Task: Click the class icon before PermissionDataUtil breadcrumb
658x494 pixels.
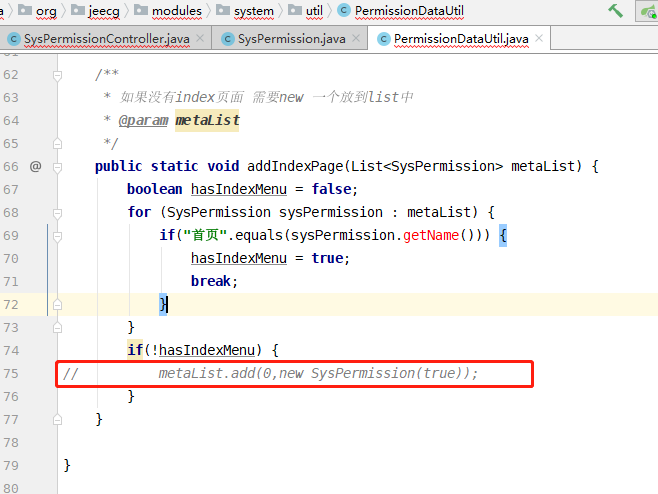Action: click(x=344, y=10)
